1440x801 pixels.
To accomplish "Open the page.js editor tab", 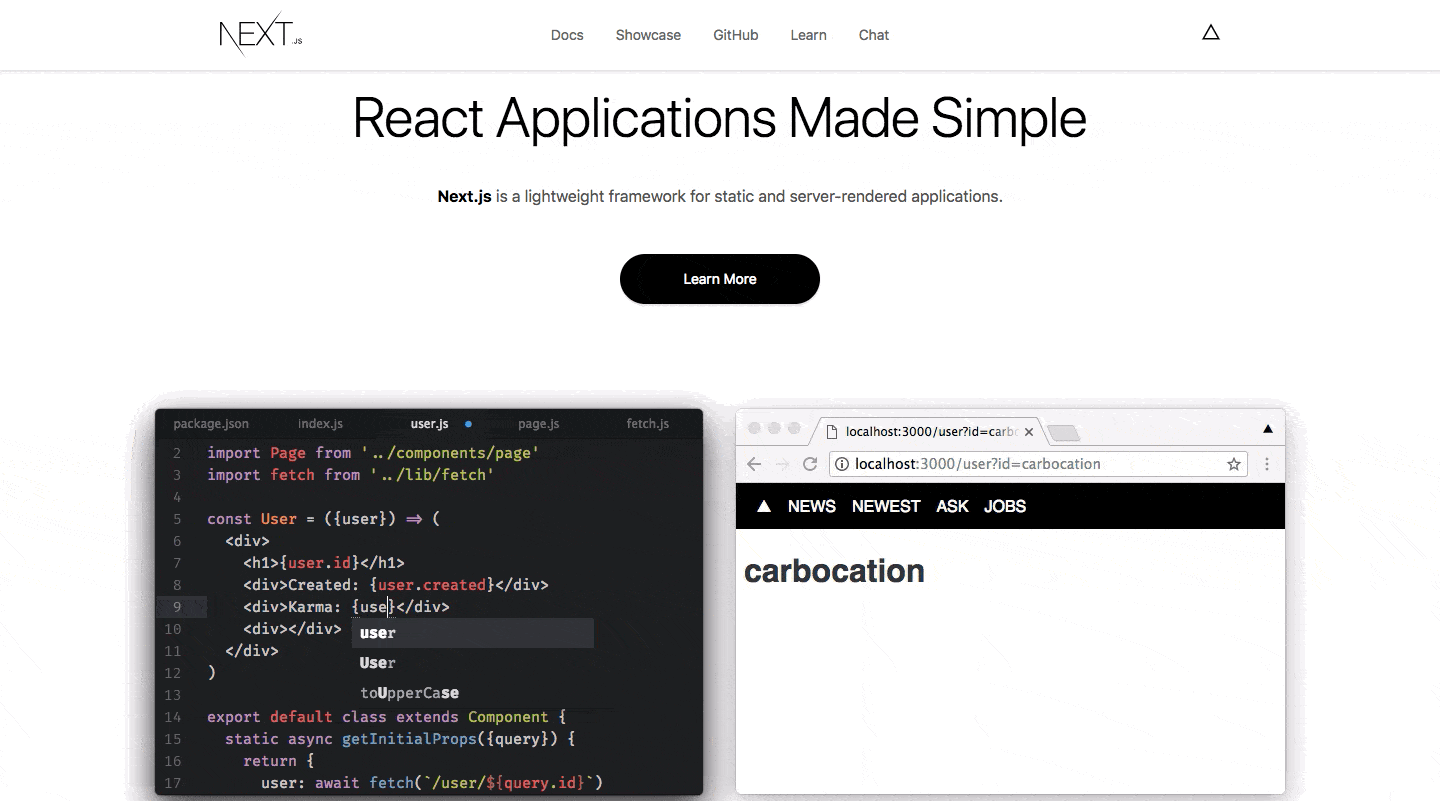I will coord(539,424).
